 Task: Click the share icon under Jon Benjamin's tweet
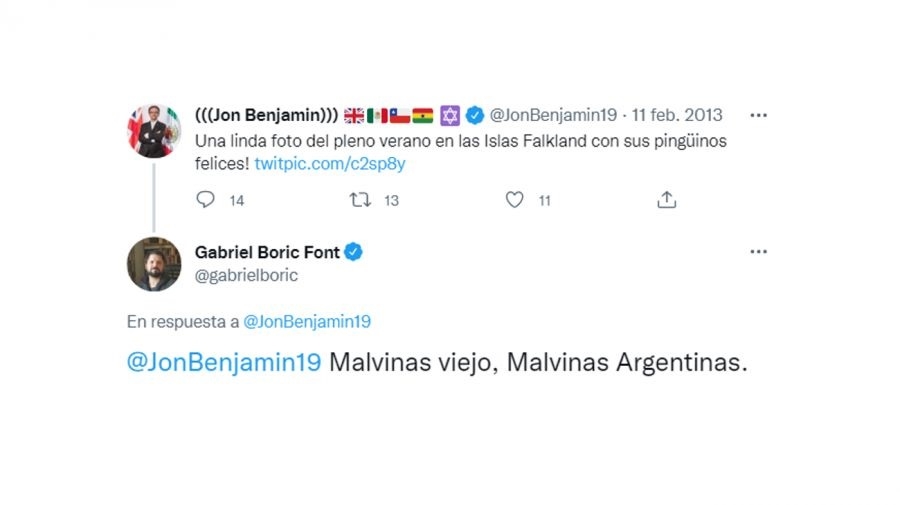(667, 200)
